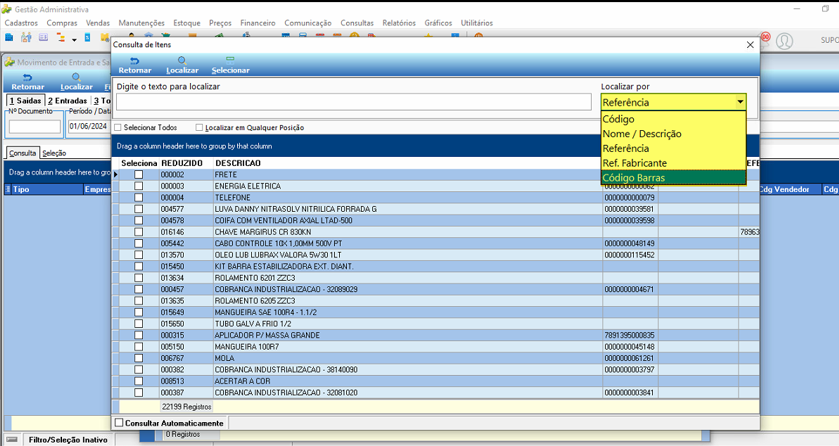839x446 pixels.
Task: Switch to 2 Entradas tab
Action: [67, 101]
